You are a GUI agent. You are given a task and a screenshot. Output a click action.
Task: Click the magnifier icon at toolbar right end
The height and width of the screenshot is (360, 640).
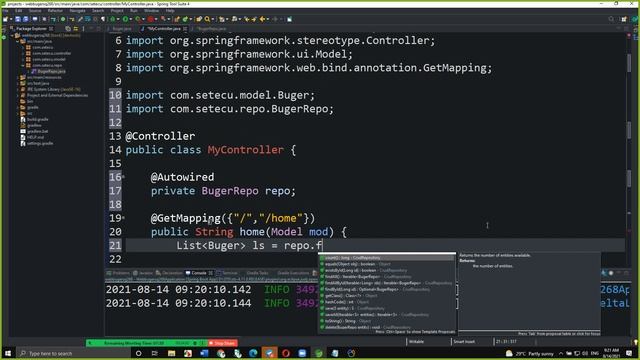coord(611,19)
